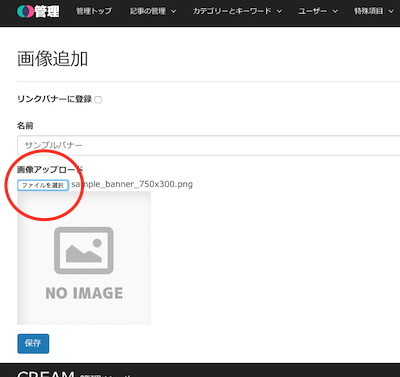Click the 画像アップロード label
Viewport: 400px width, 377px height.
coord(50,170)
